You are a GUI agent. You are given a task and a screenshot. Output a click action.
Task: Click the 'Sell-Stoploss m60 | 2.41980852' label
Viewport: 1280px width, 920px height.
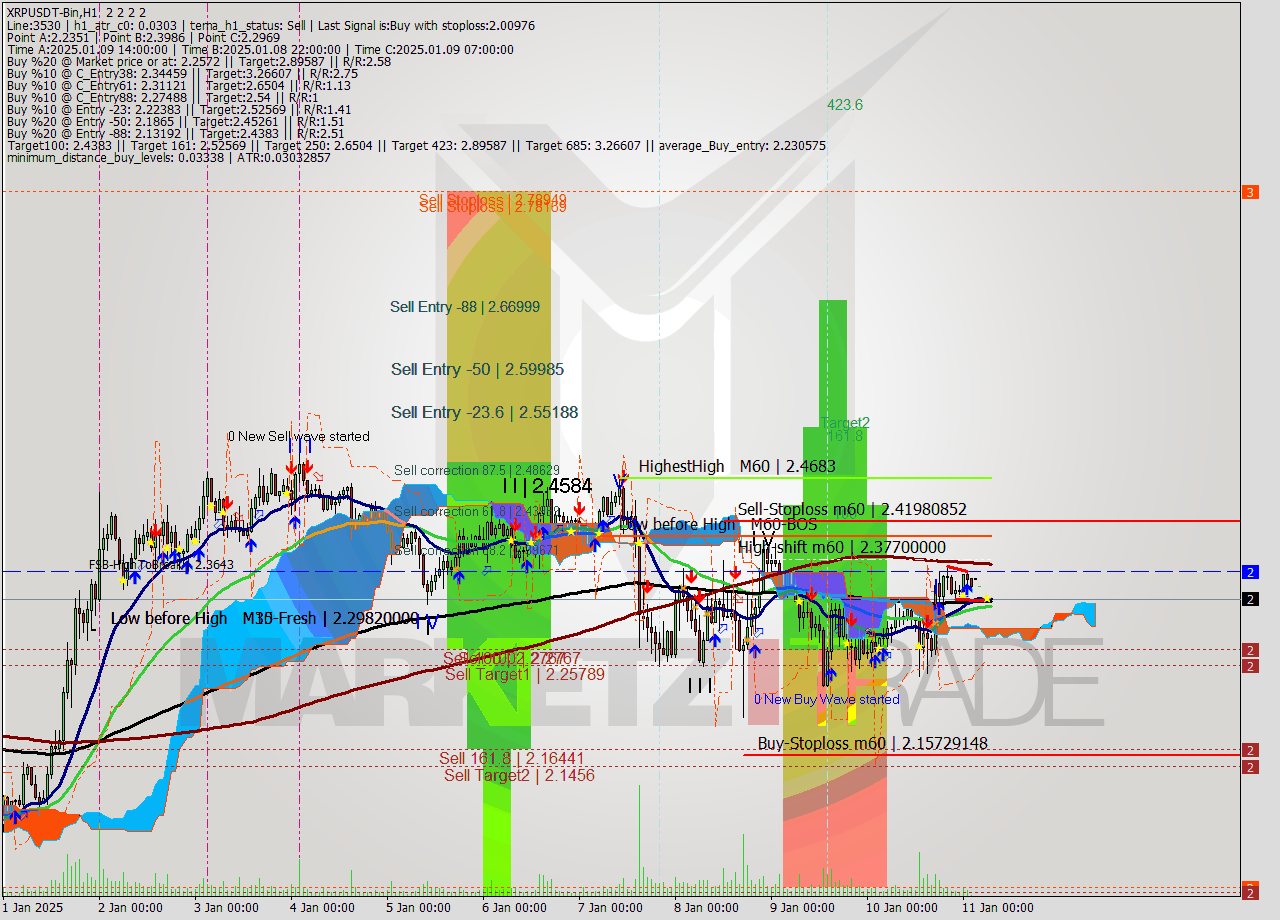tap(852, 510)
